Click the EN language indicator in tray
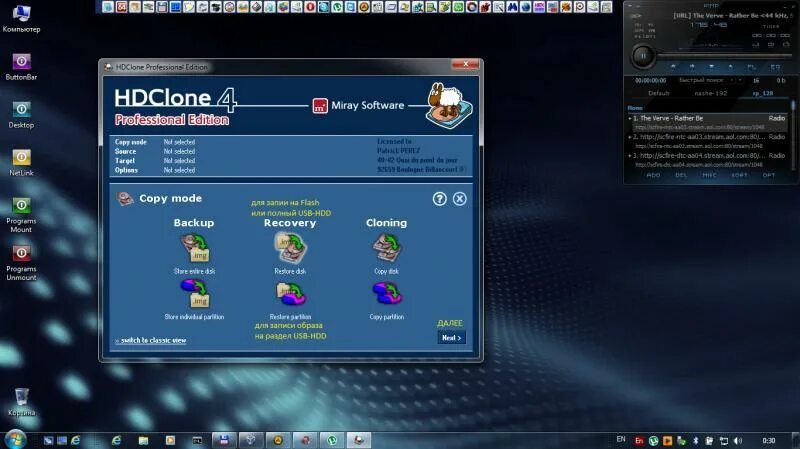Image resolution: width=800 pixels, height=449 pixels. [621, 439]
